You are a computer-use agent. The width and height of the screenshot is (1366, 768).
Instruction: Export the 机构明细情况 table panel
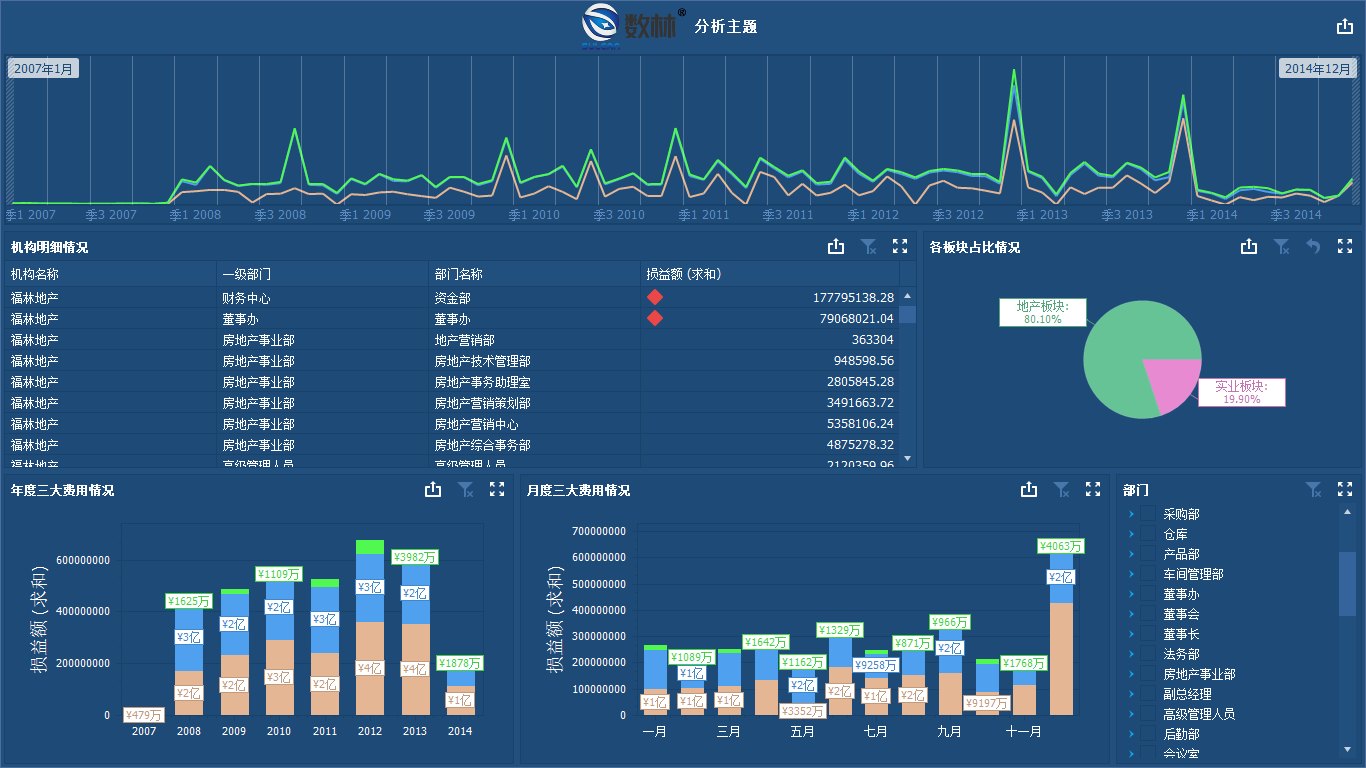tap(836, 246)
